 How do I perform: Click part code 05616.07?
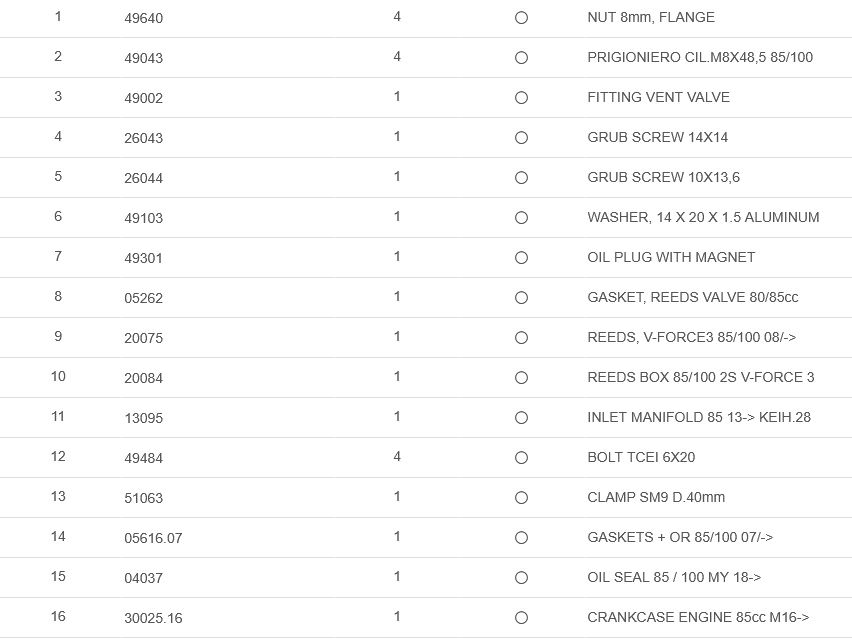coord(153,538)
